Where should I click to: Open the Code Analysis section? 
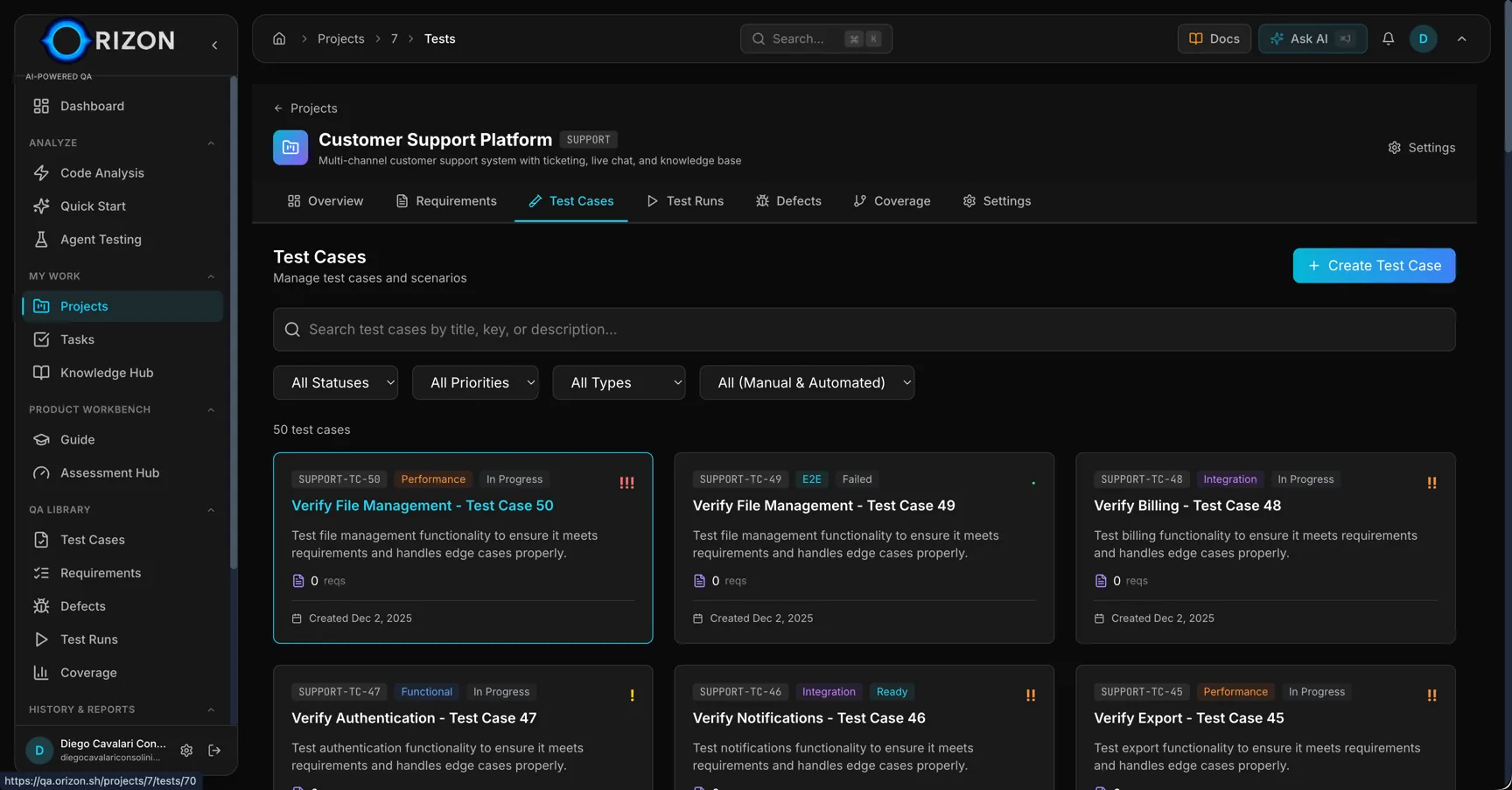pos(101,172)
